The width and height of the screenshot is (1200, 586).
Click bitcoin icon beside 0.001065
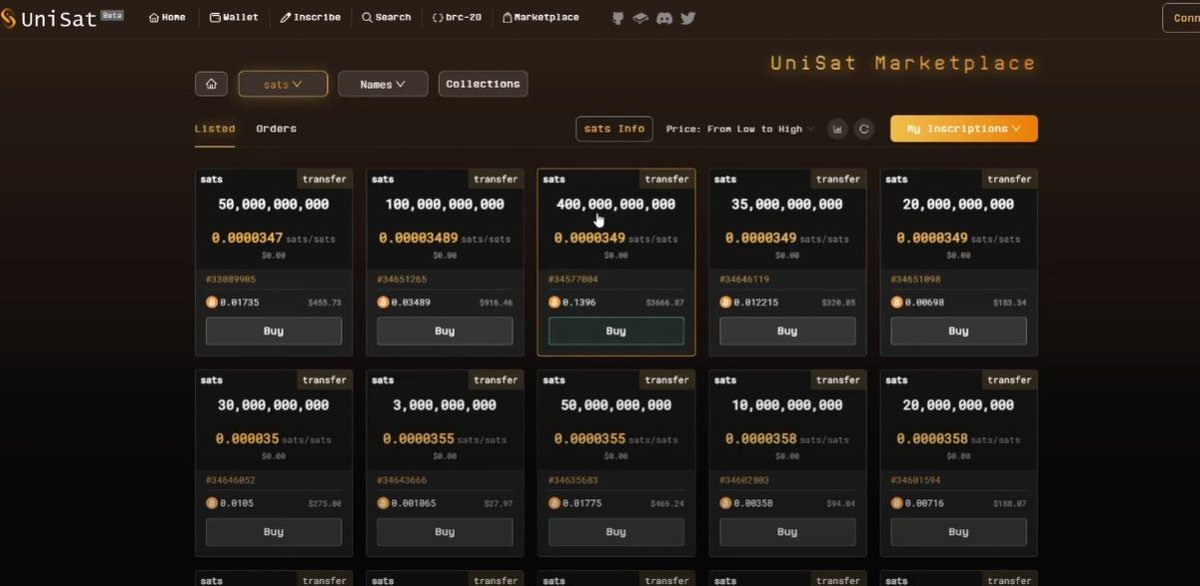pyautogui.click(x=383, y=503)
